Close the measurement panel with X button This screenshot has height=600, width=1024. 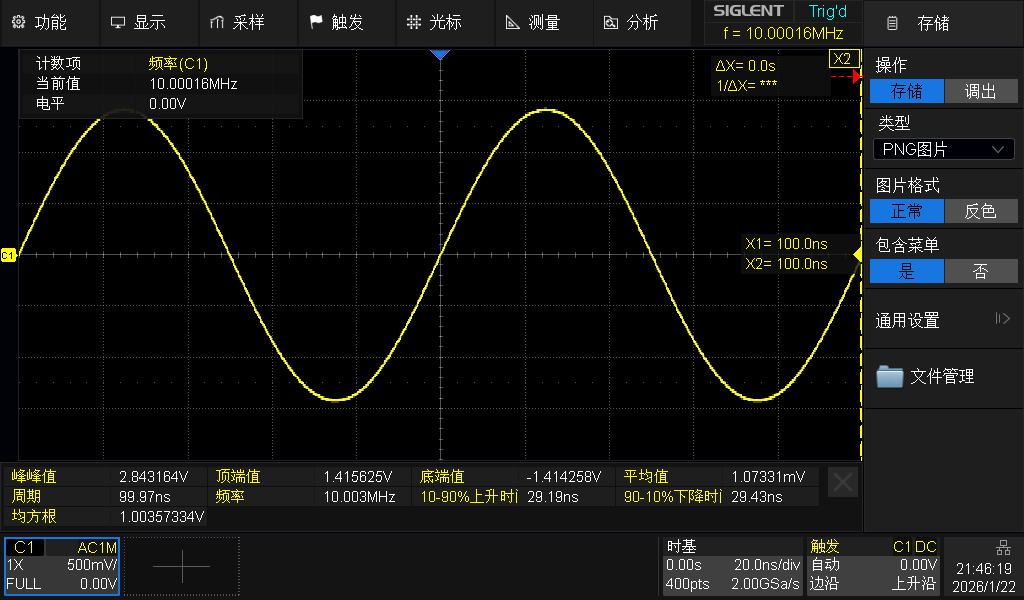tap(843, 483)
